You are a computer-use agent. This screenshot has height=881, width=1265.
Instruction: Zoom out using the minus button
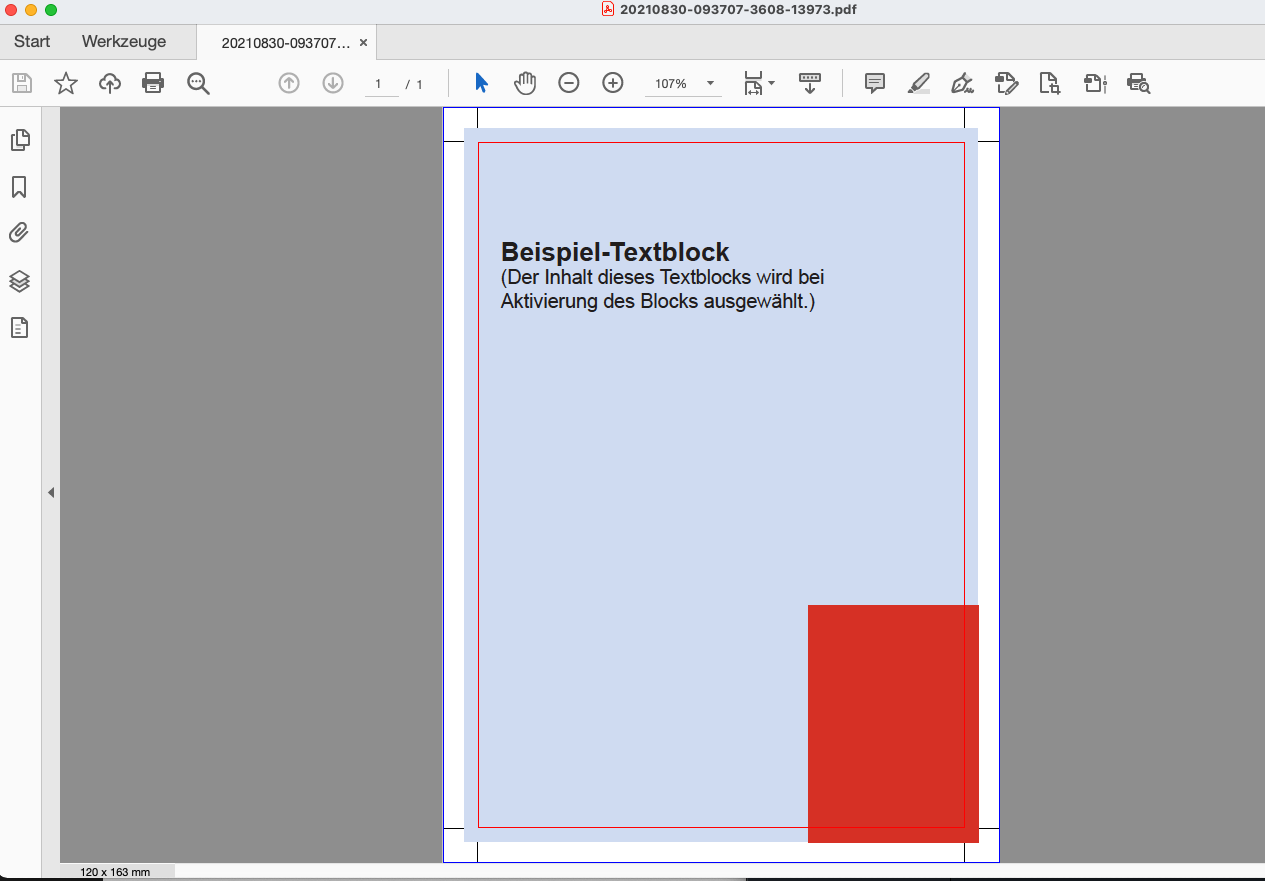569,84
